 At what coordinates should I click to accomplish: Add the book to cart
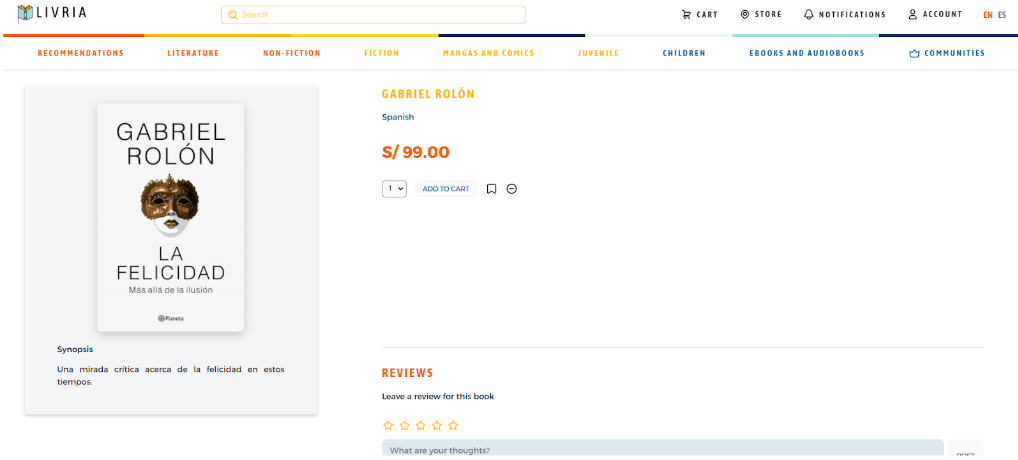(445, 189)
